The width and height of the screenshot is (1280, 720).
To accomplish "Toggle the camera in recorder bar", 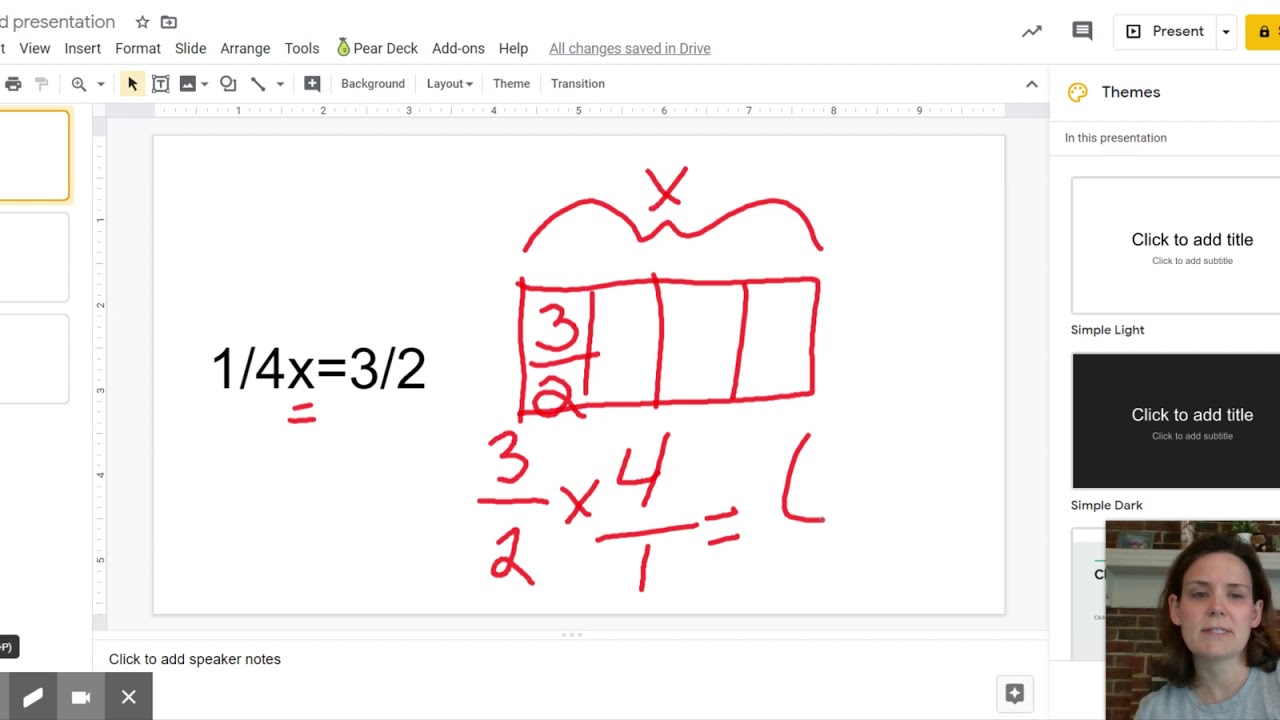I will [x=81, y=697].
